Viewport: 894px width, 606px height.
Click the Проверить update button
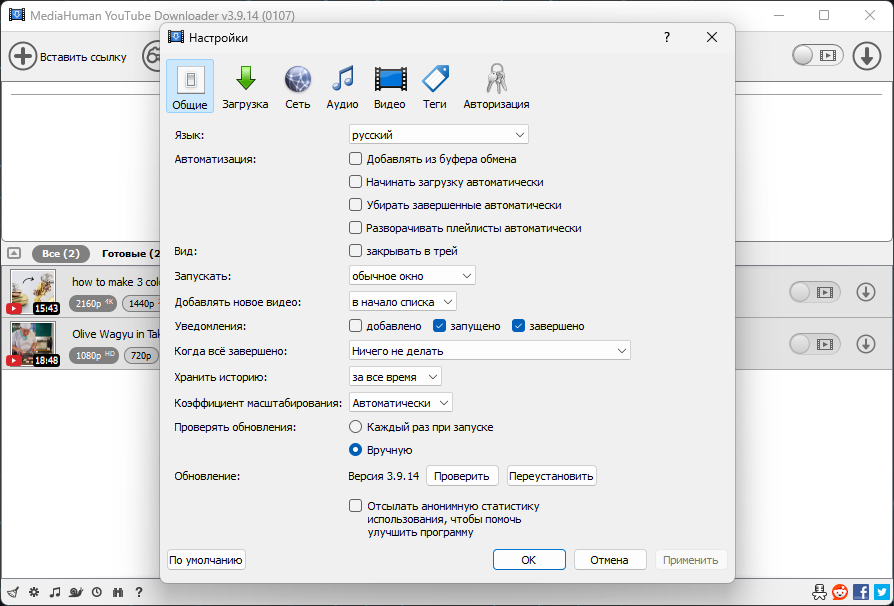click(x=462, y=476)
